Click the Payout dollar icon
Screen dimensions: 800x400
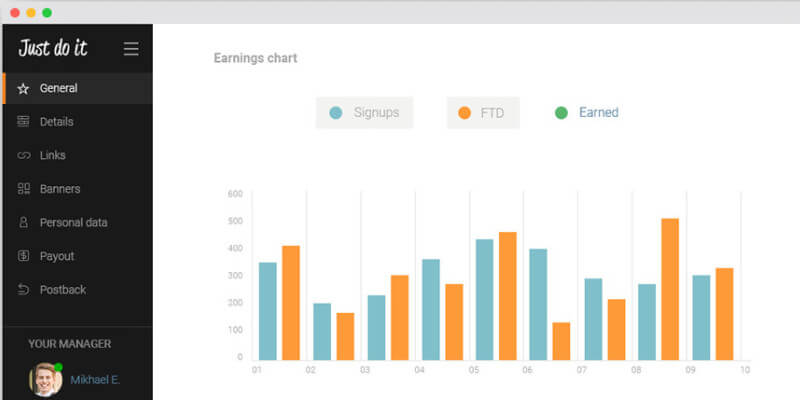tap(23, 256)
